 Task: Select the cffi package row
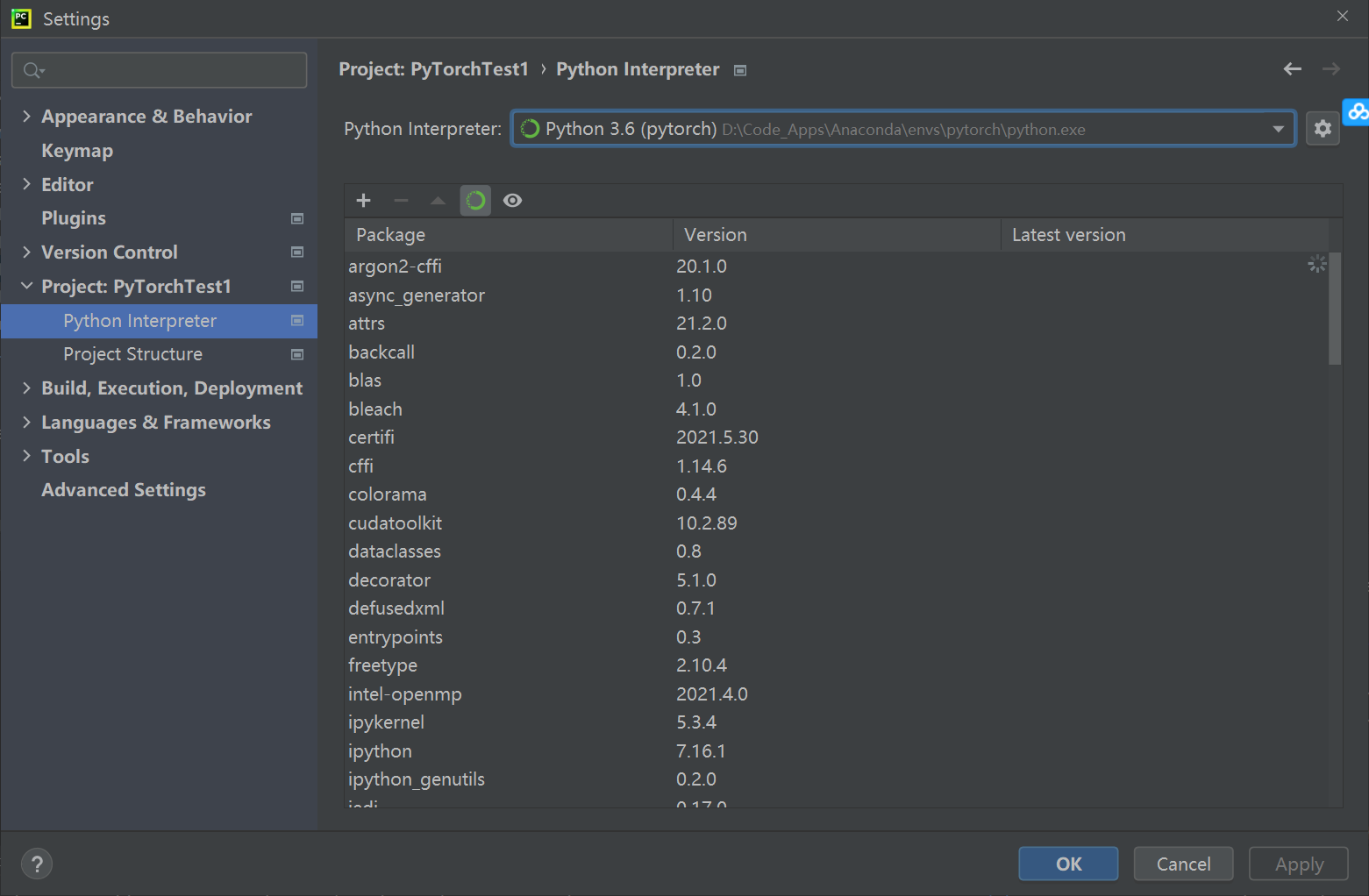(x=837, y=466)
